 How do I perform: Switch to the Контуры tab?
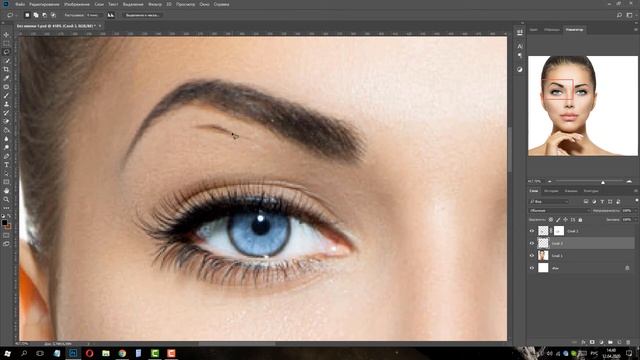coord(591,191)
